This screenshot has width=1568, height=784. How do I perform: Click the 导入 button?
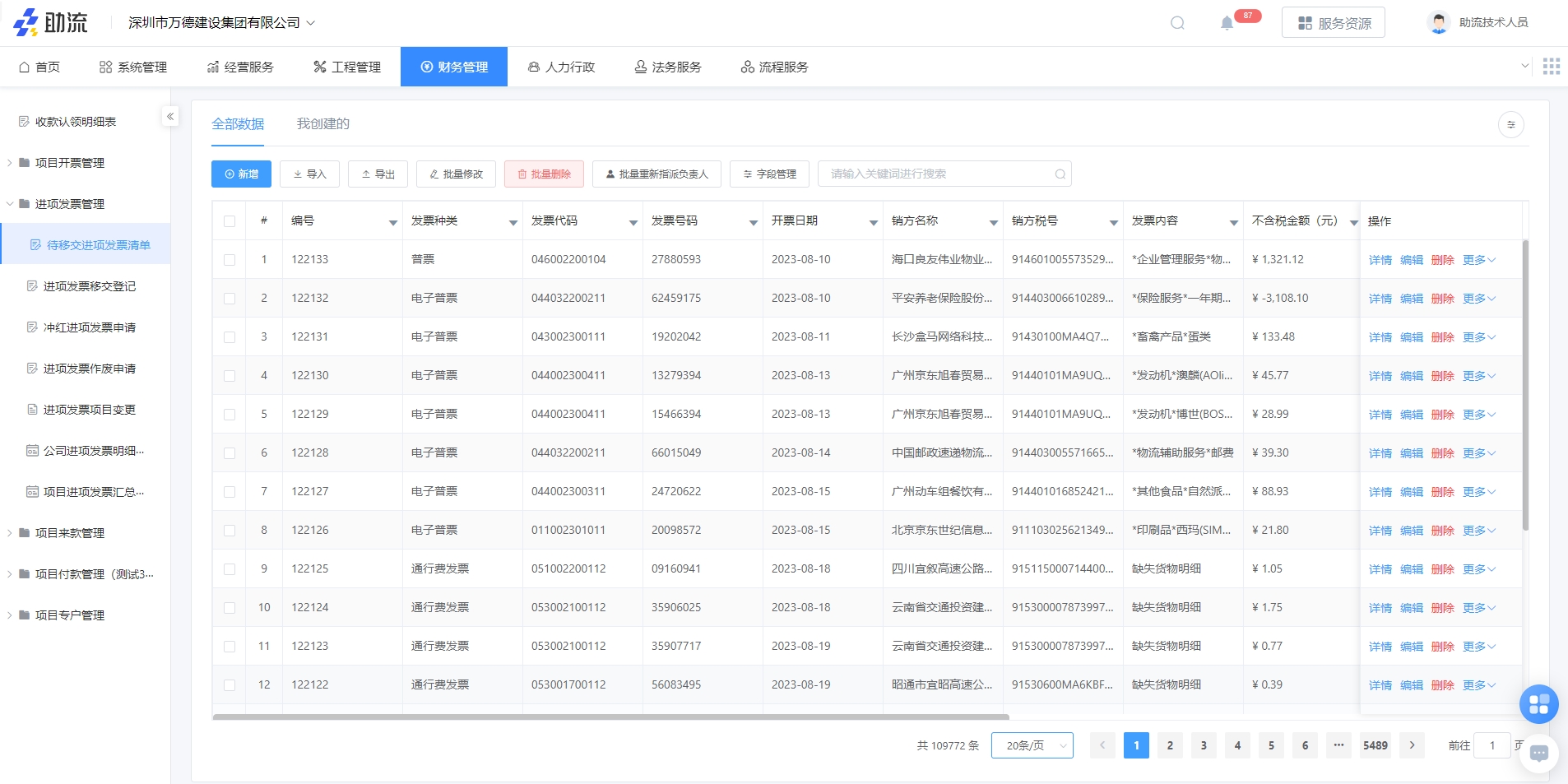(x=309, y=174)
